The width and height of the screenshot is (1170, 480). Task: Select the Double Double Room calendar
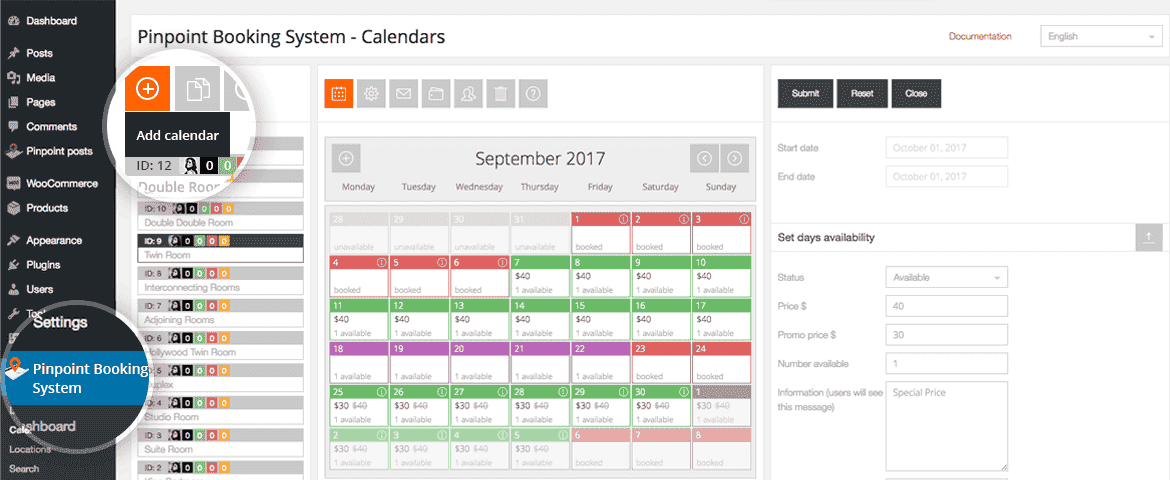(221, 216)
